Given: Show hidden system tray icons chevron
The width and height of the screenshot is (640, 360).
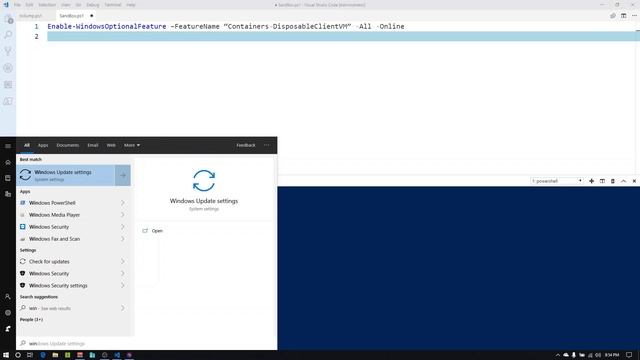Looking at the screenshot, I should click(x=558, y=355).
